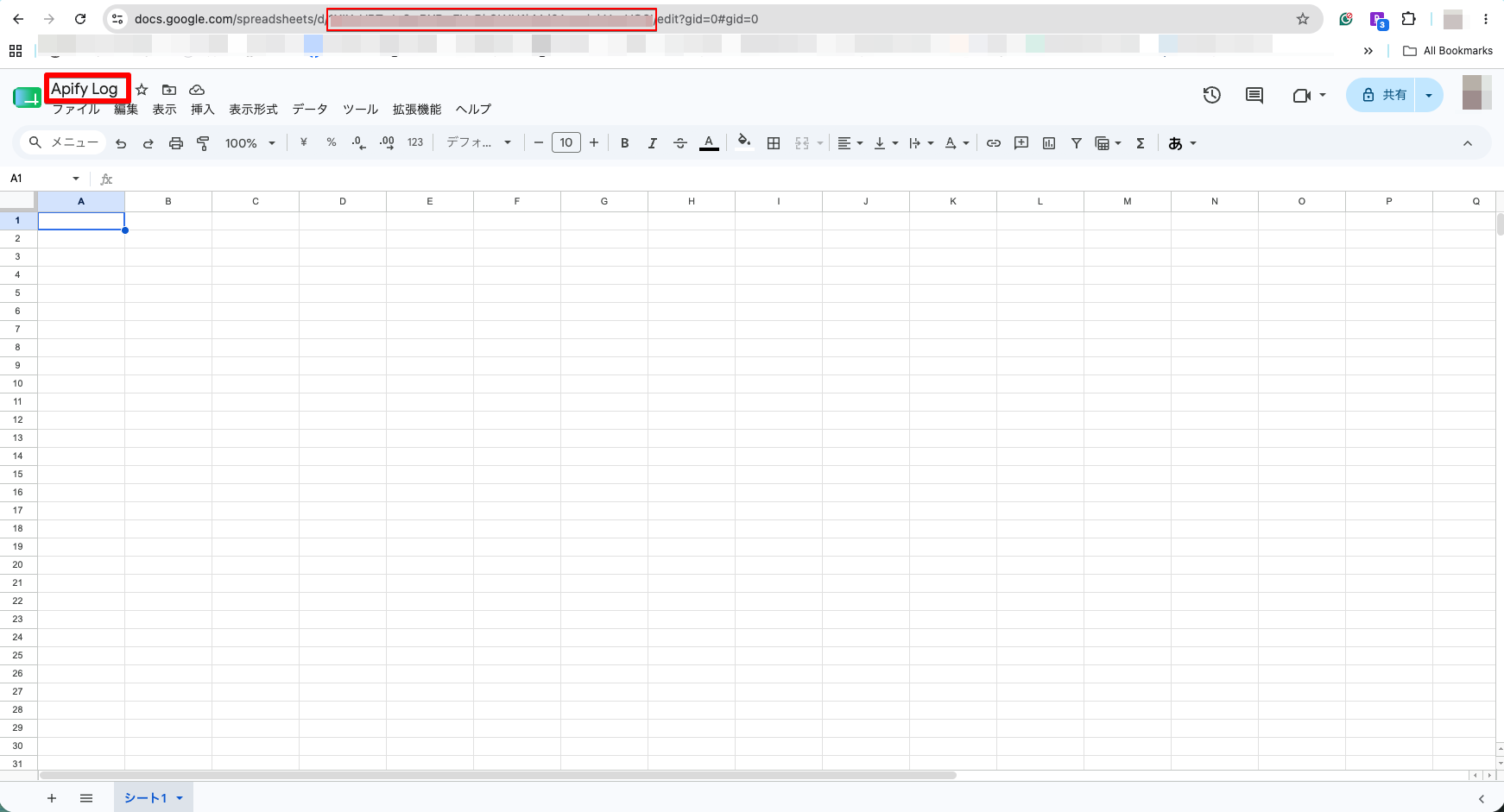Screen dimensions: 1504x812
Task: Toggle strikethrough formatting
Action: click(x=680, y=143)
